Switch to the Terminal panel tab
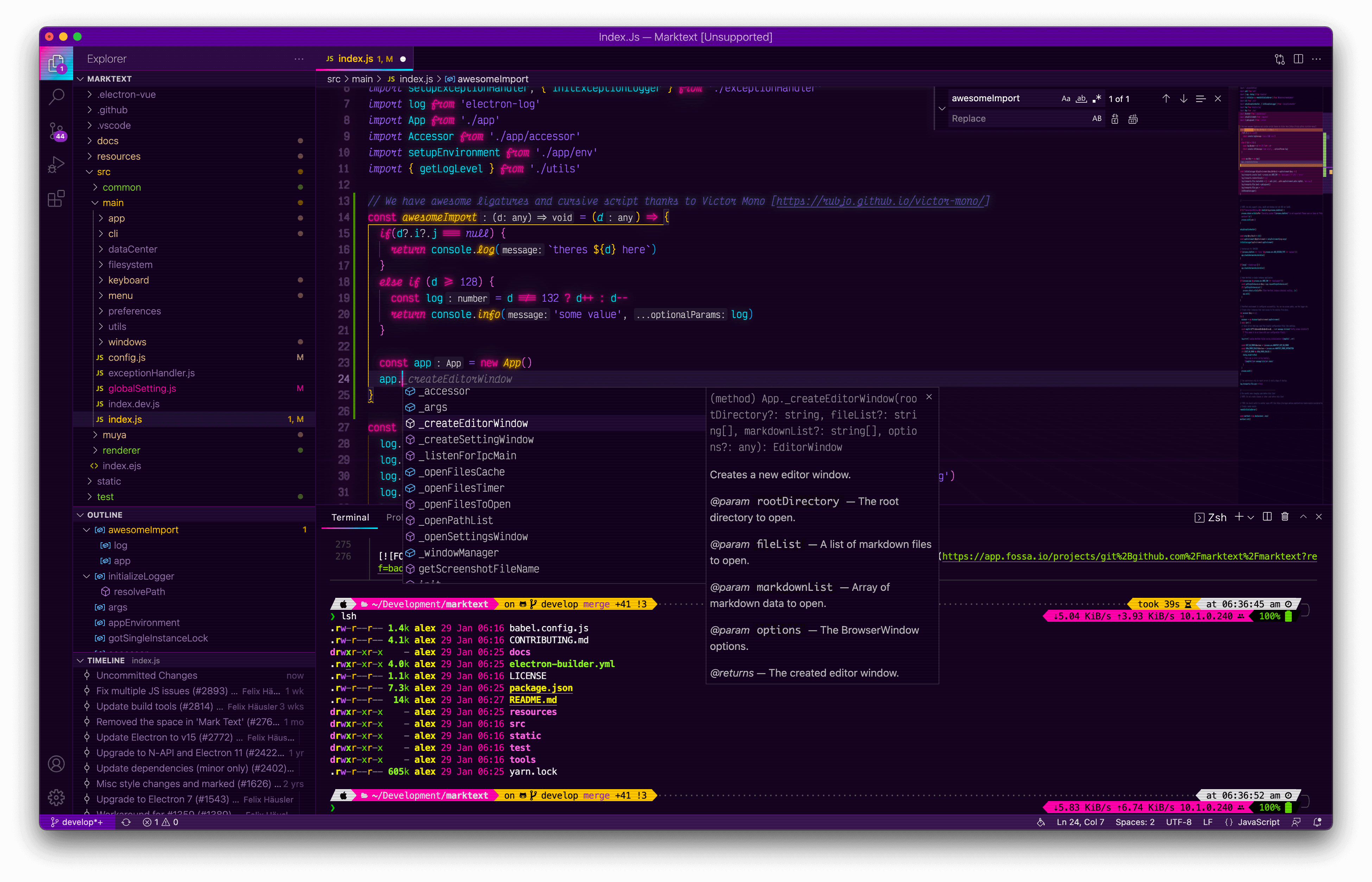 tap(350, 517)
